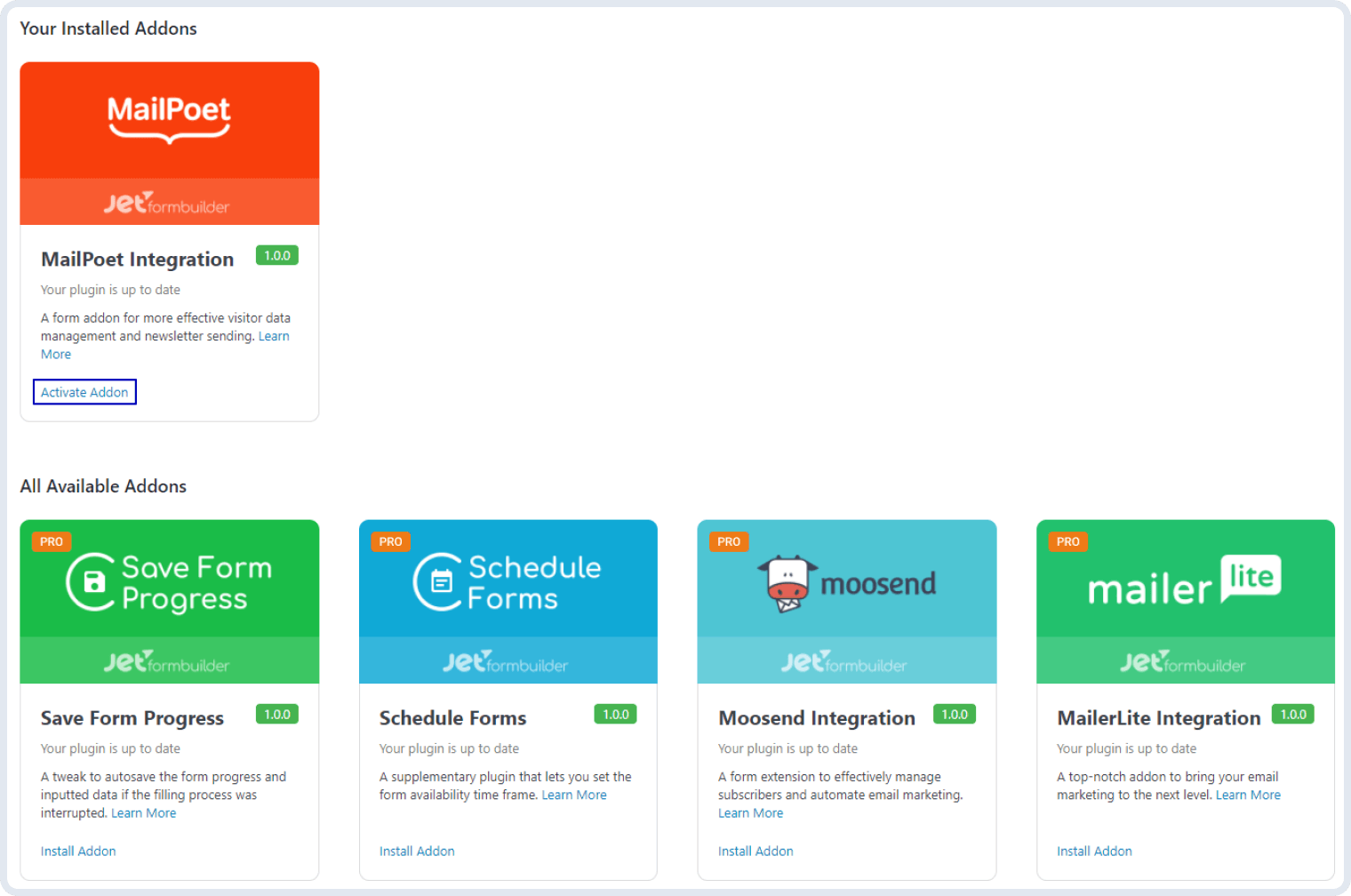The height and width of the screenshot is (896, 1351).
Task: Install the Moosend Integration addon
Action: coord(755,851)
